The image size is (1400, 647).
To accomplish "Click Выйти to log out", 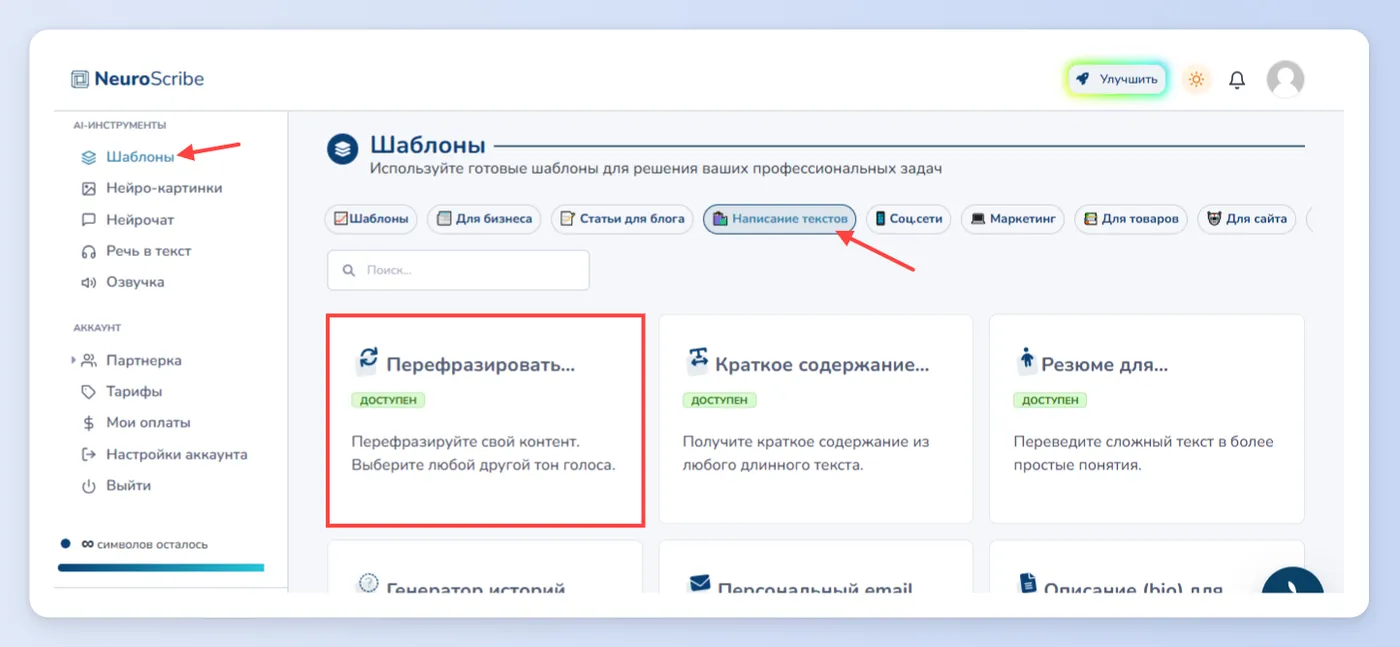I will click(x=115, y=485).
